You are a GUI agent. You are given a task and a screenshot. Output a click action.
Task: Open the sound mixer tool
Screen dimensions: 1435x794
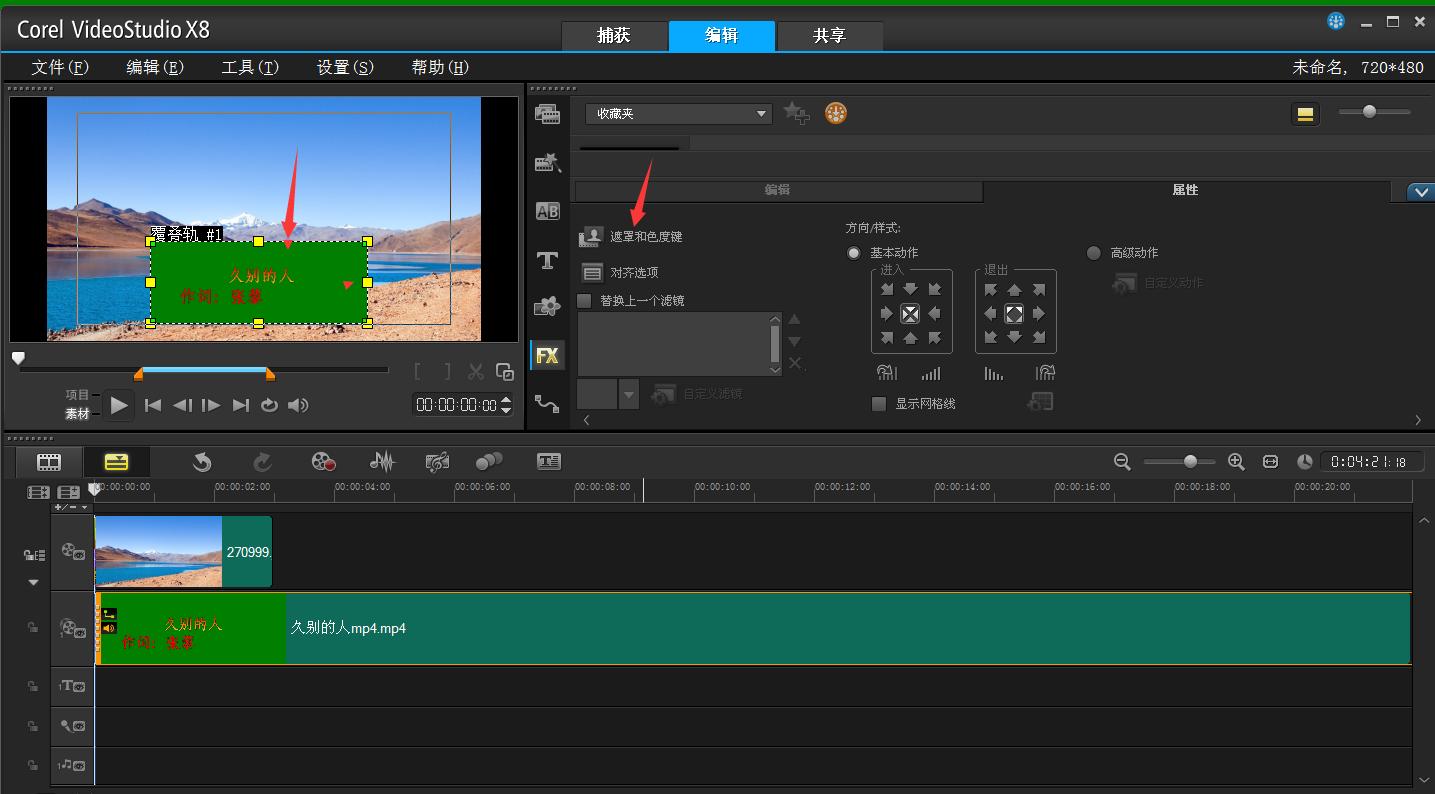coord(382,461)
